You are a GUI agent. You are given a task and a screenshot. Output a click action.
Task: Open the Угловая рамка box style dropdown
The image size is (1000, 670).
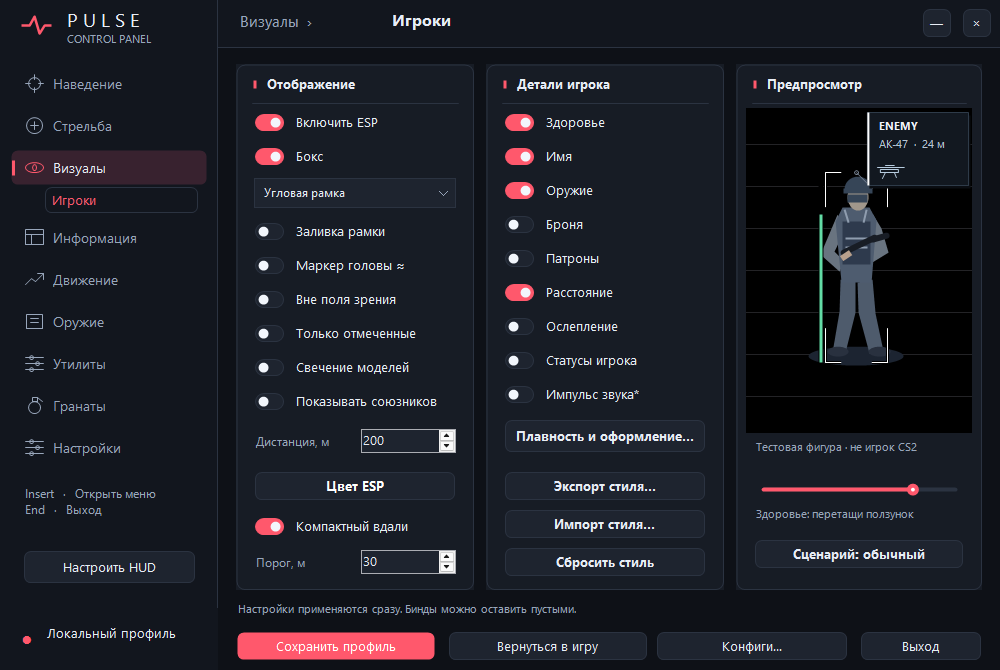355,193
